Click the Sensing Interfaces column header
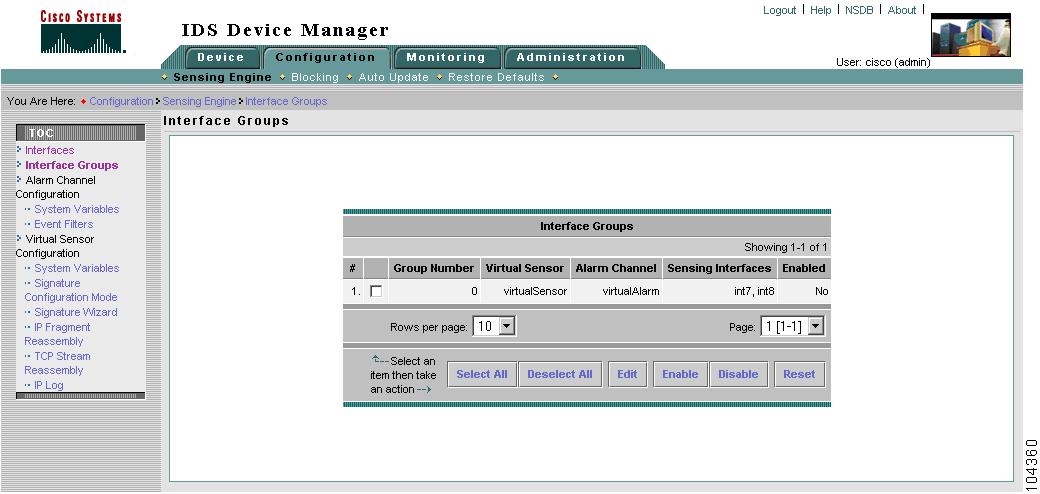The width and height of the screenshot is (1040, 494). coord(720,269)
